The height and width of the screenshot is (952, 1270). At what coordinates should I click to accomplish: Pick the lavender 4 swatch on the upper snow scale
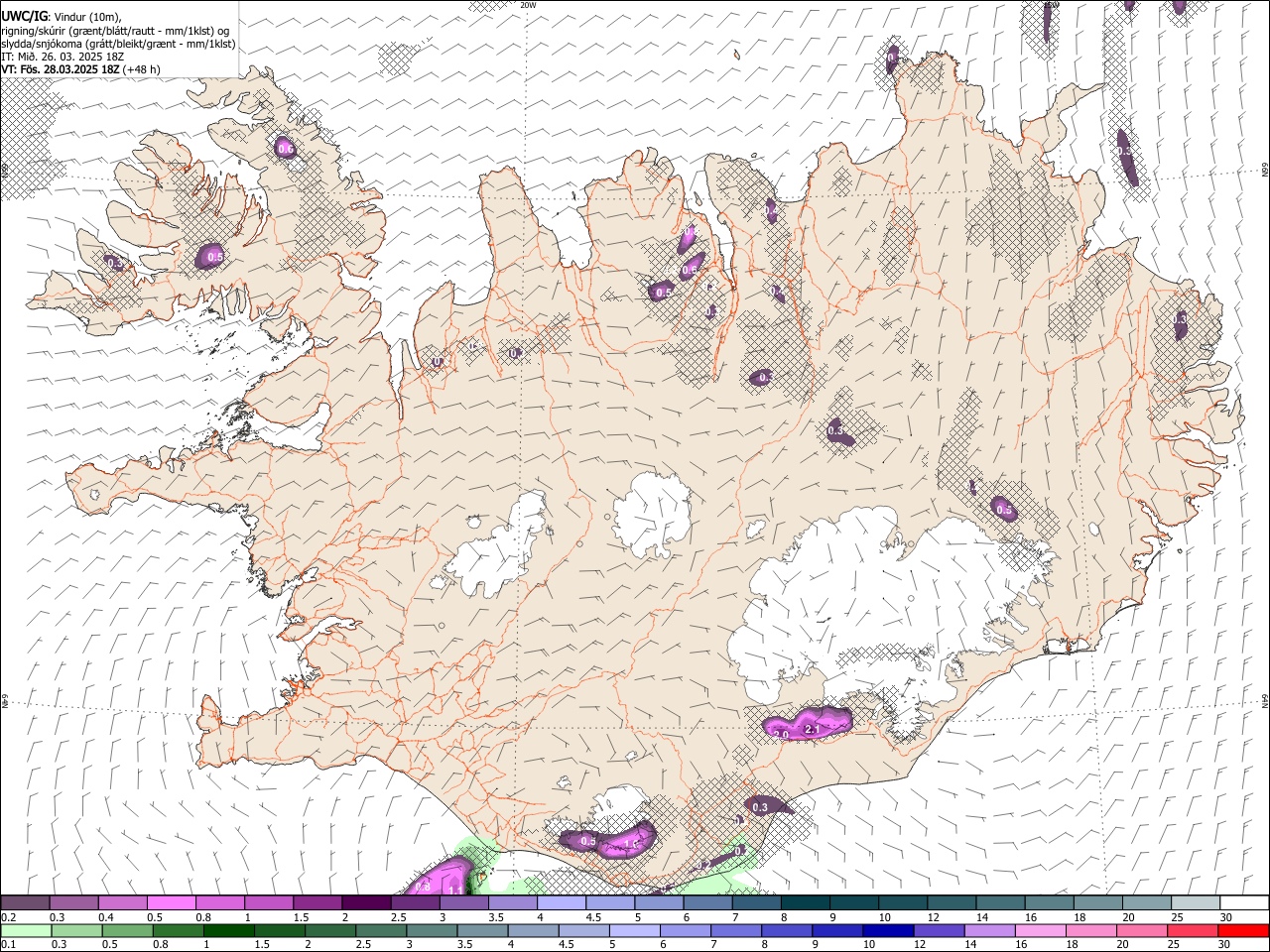pyautogui.click(x=562, y=903)
